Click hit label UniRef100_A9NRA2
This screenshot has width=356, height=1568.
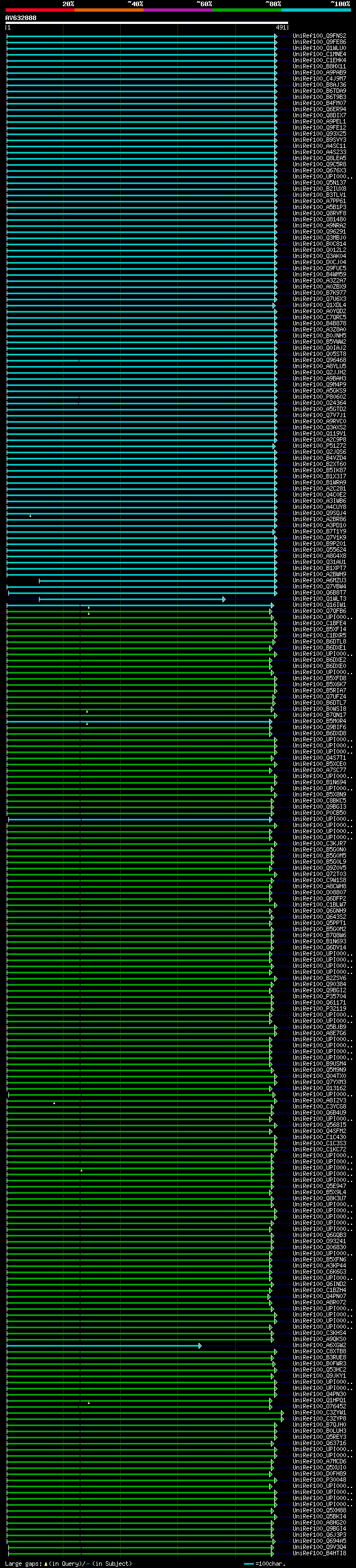[319, 225]
